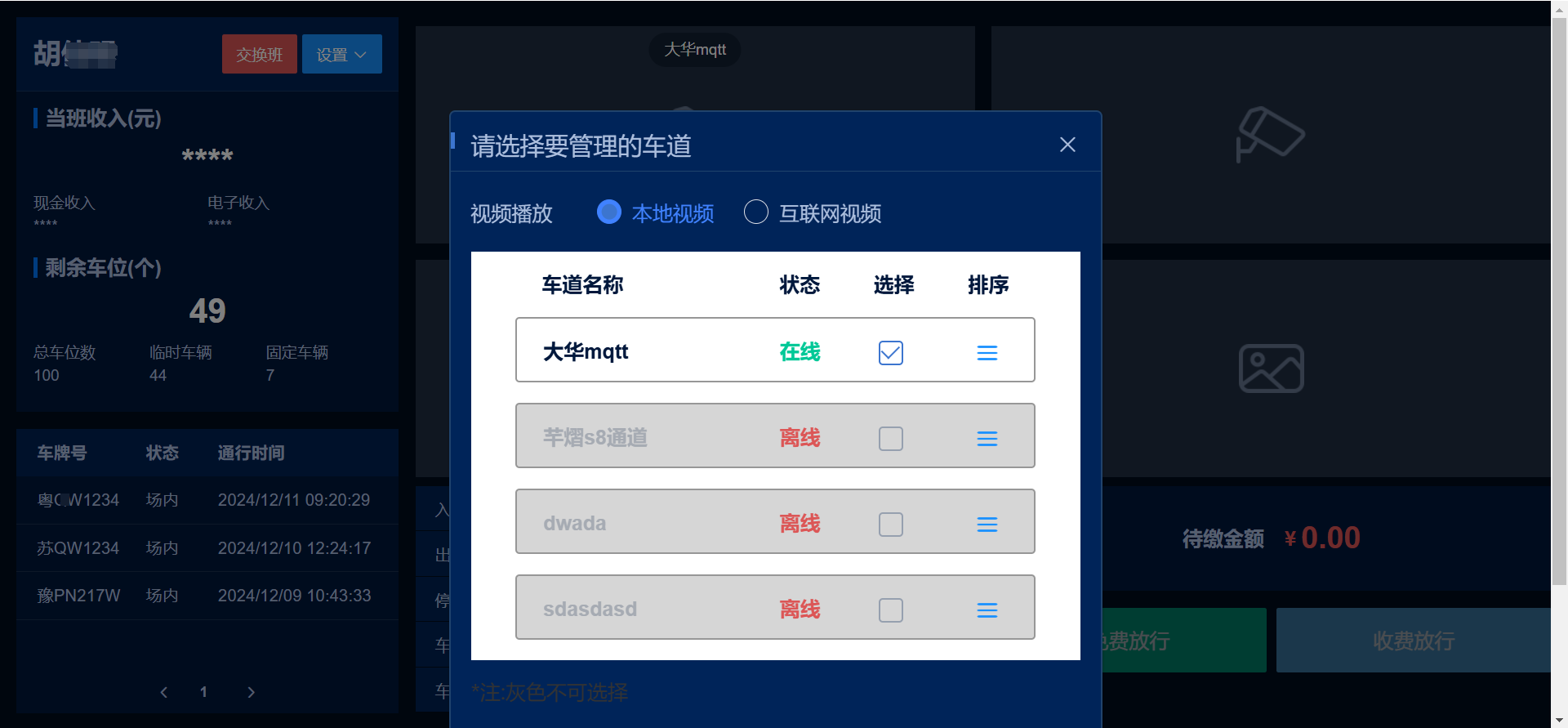Click the 大华mqtt label above video
1568x728 pixels.
pyautogui.click(x=695, y=49)
